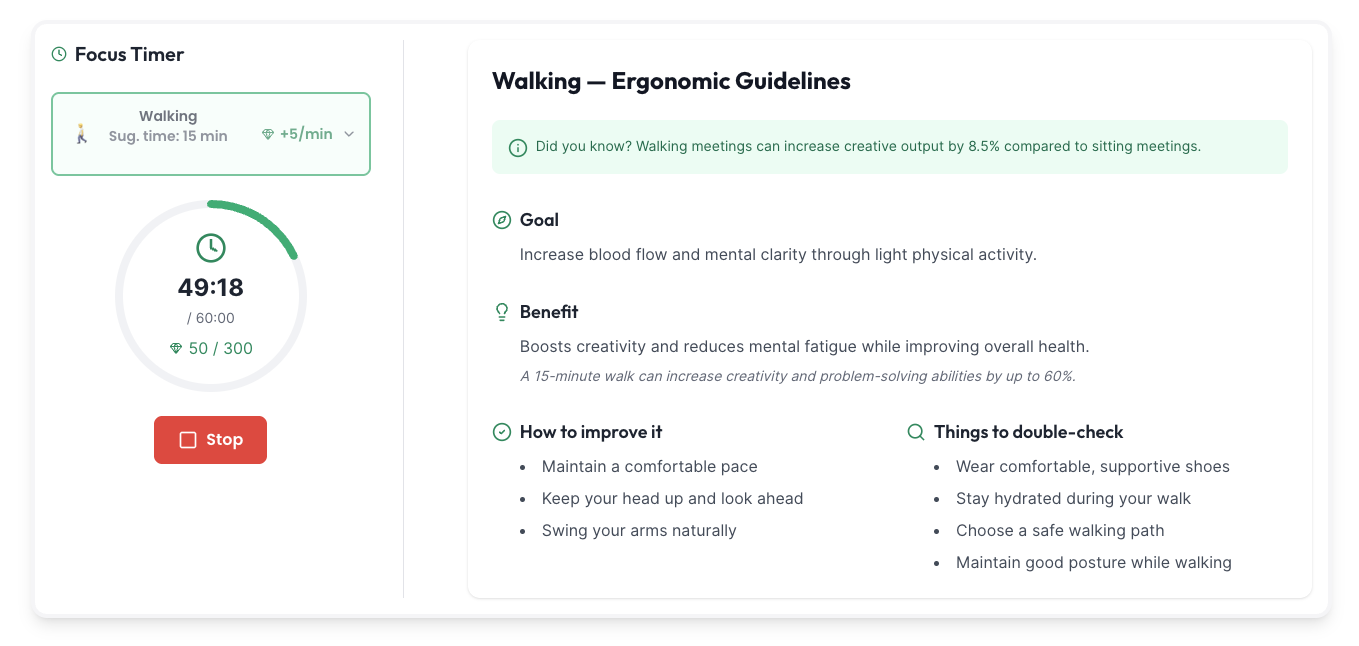
Task: Click the Focus Timer title
Action: point(129,54)
